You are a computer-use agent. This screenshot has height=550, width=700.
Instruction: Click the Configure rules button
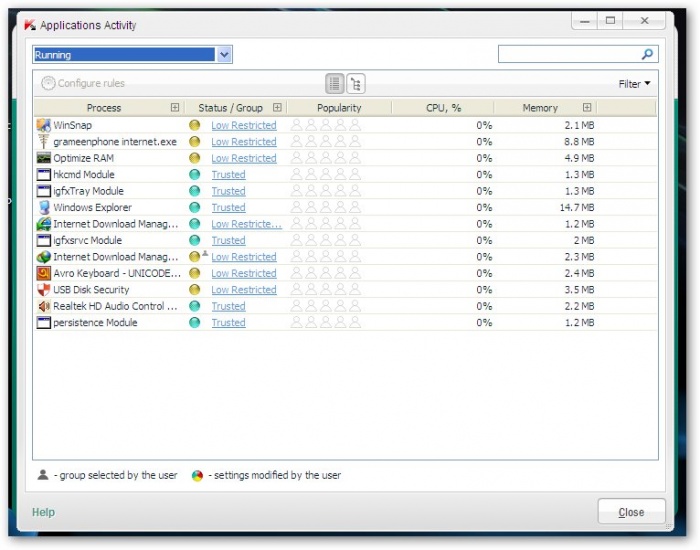point(83,83)
